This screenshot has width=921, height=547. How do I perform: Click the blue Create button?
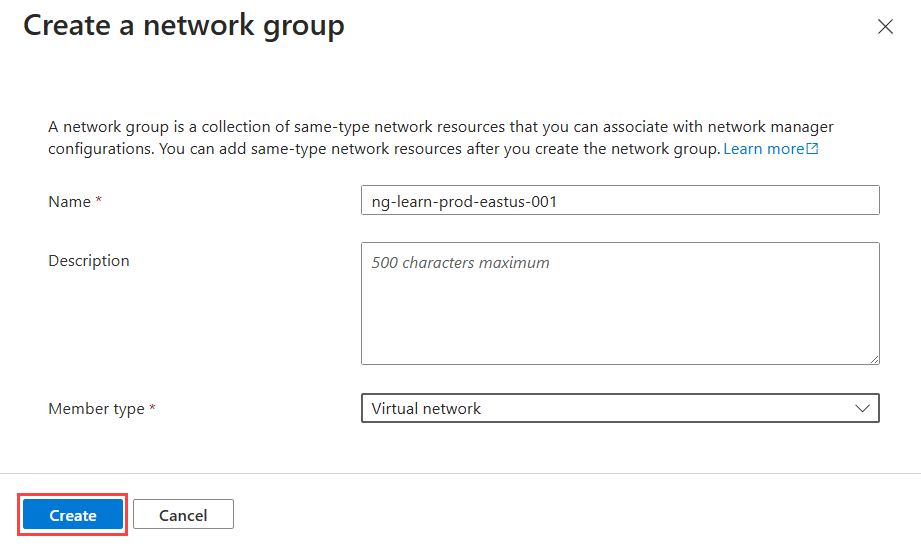pyautogui.click(x=73, y=515)
